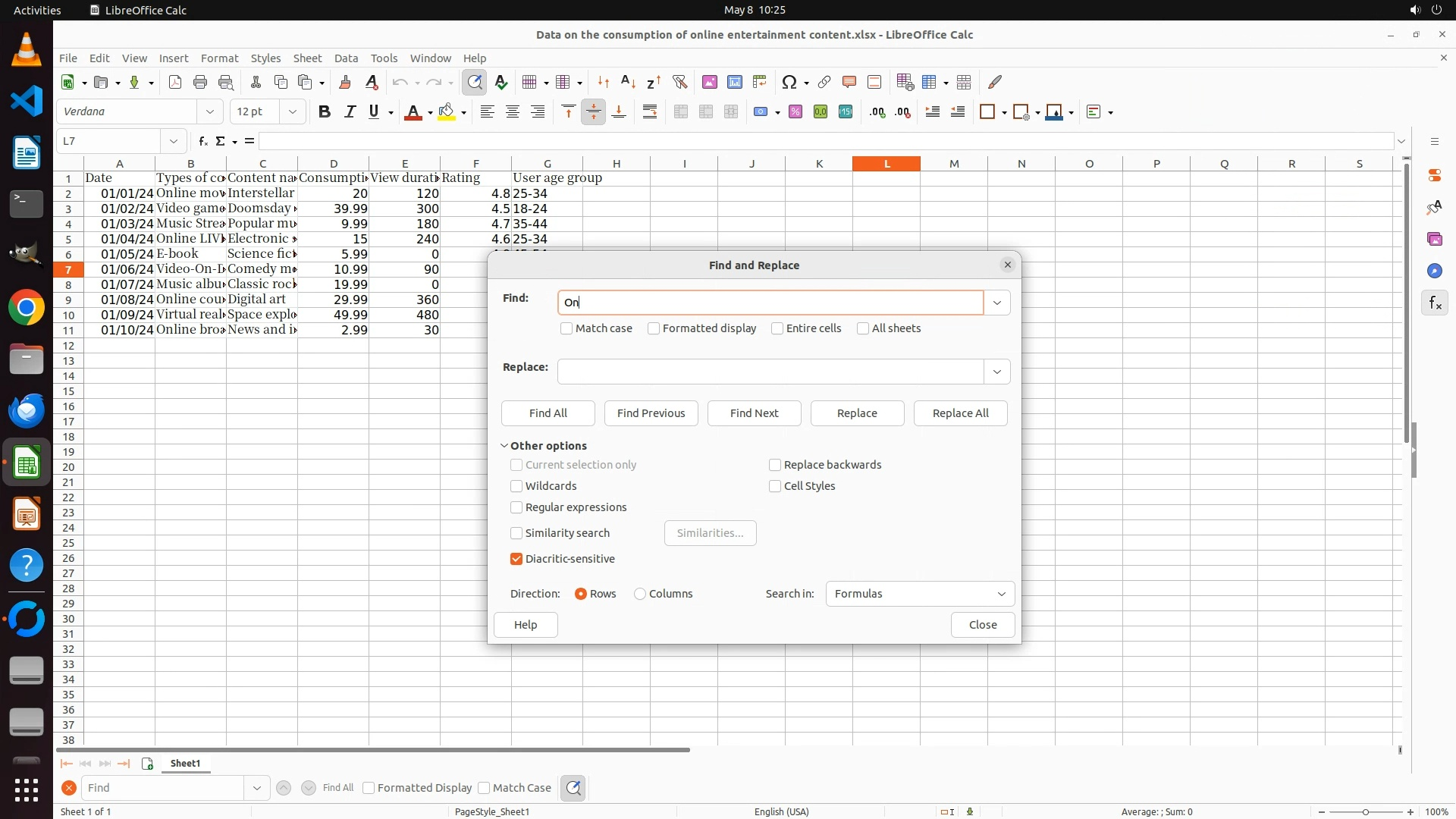Open the Data menu

point(346,58)
